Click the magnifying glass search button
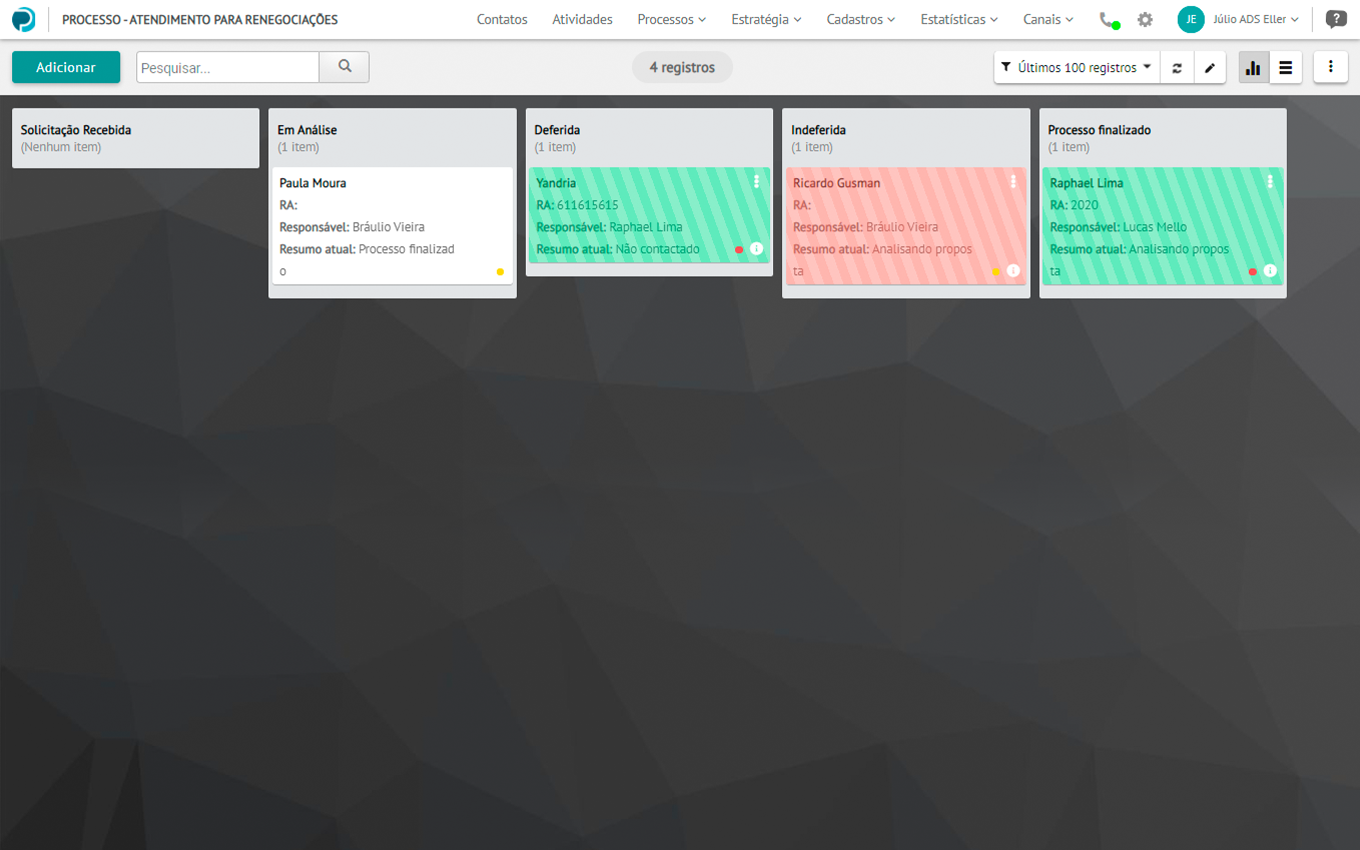 pyautogui.click(x=344, y=67)
